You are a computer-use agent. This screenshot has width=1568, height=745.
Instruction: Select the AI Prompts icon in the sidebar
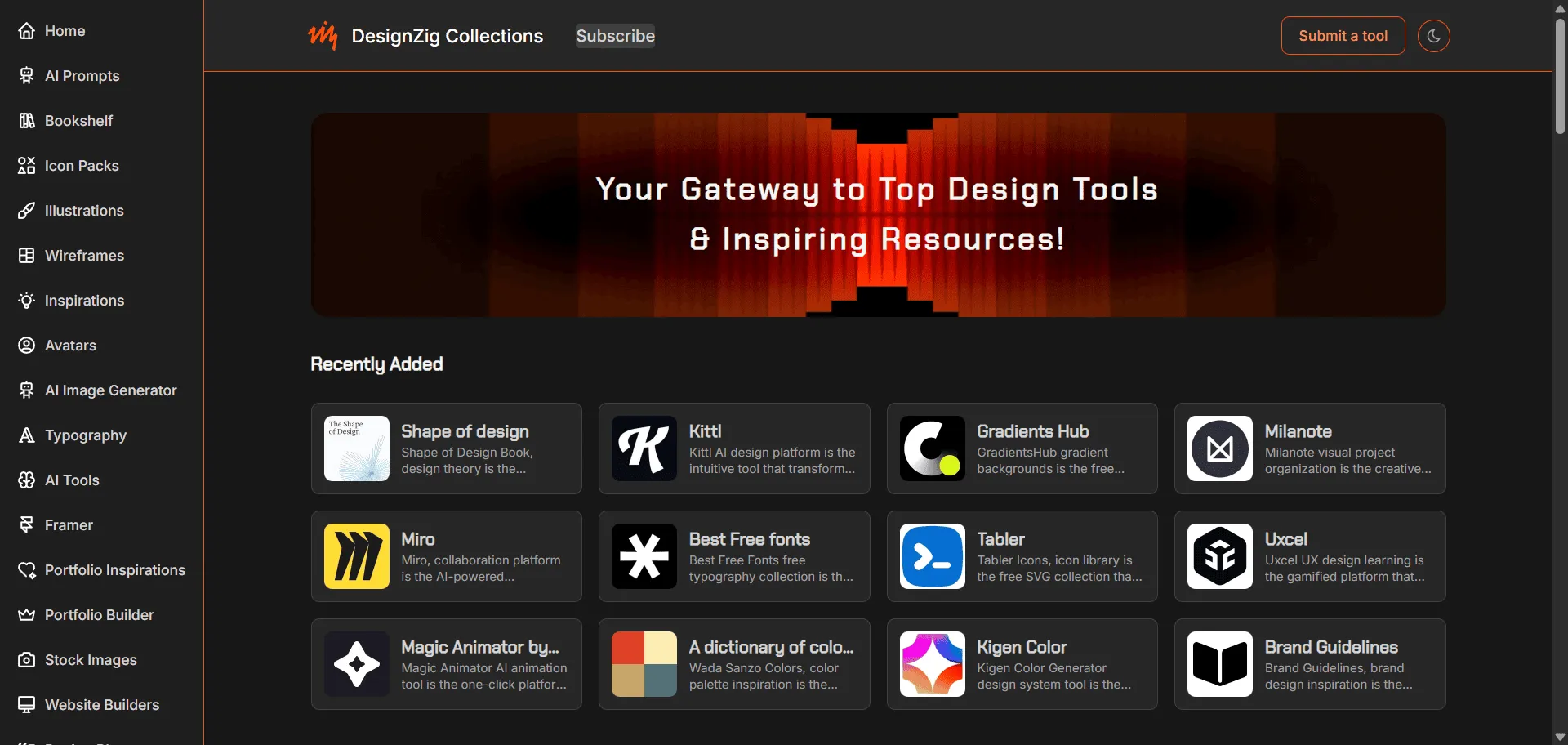(27, 75)
